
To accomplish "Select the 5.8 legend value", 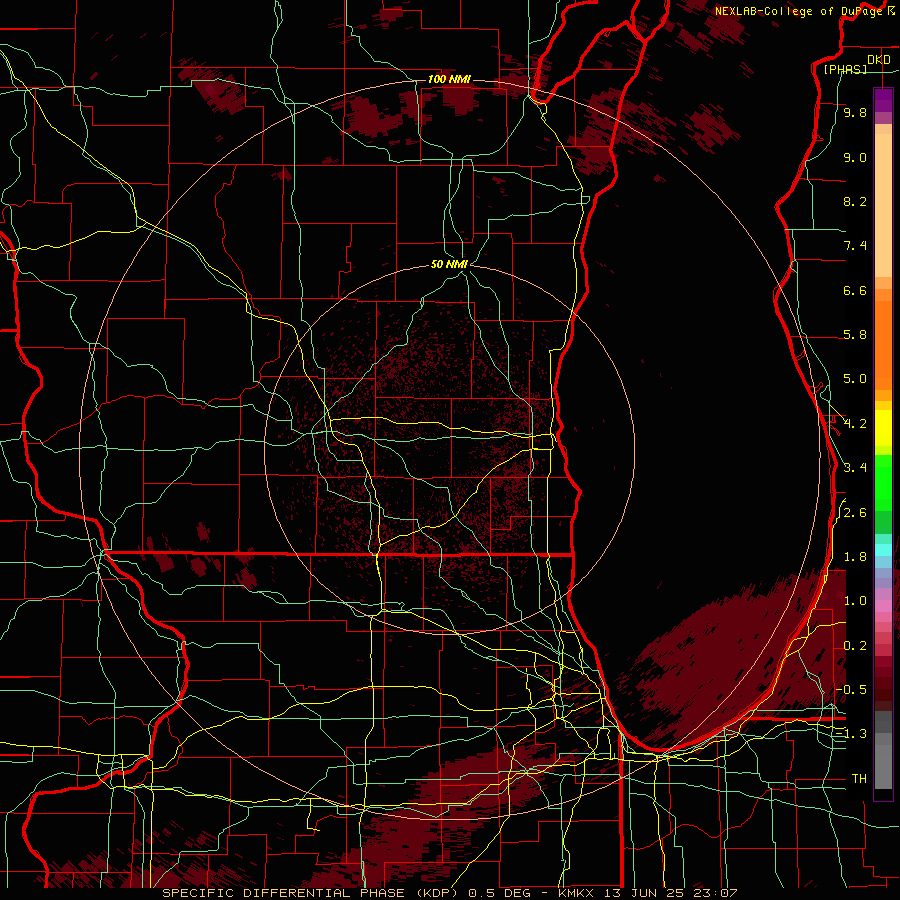I will click(855, 335).
